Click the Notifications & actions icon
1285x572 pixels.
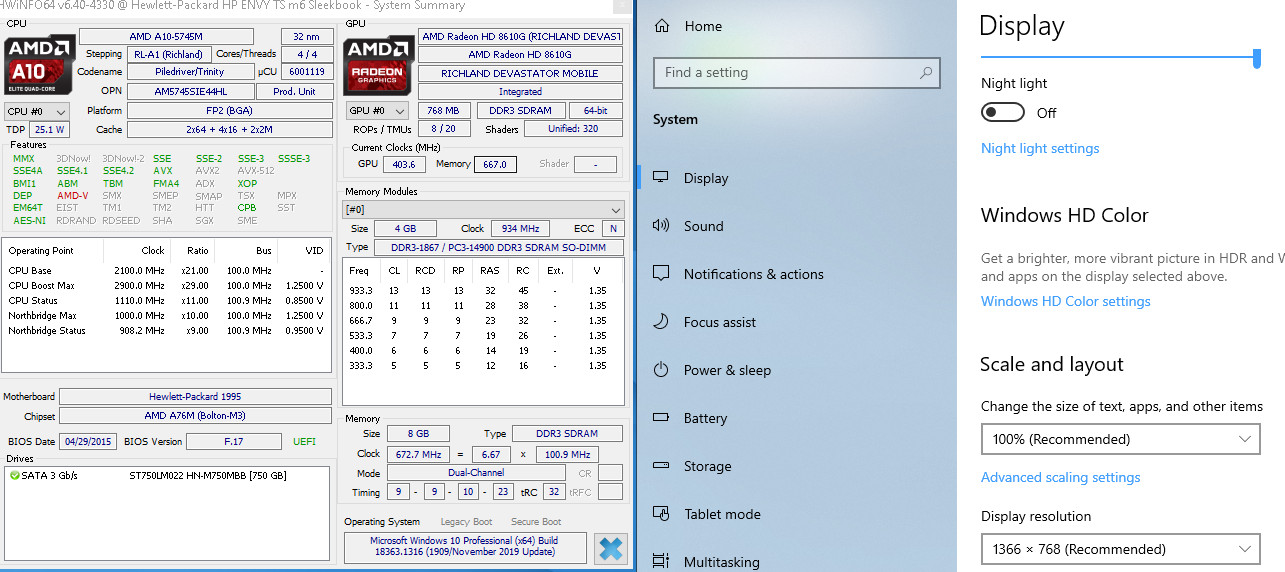(x=660, y=274)
